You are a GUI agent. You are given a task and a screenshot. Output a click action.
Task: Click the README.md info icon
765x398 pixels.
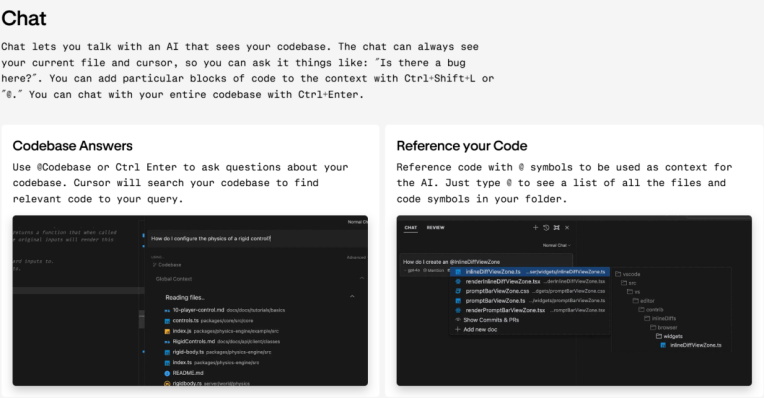point(167,373)
